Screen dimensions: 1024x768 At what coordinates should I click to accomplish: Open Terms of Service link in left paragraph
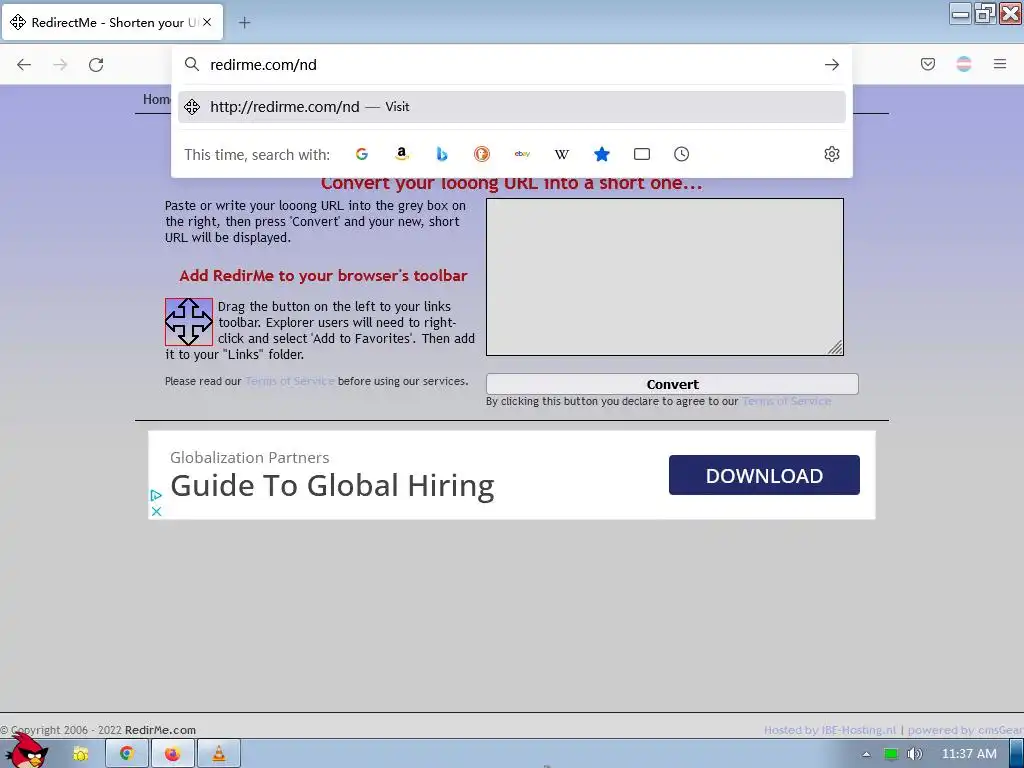pyautogui.click(x=289, y=381)
